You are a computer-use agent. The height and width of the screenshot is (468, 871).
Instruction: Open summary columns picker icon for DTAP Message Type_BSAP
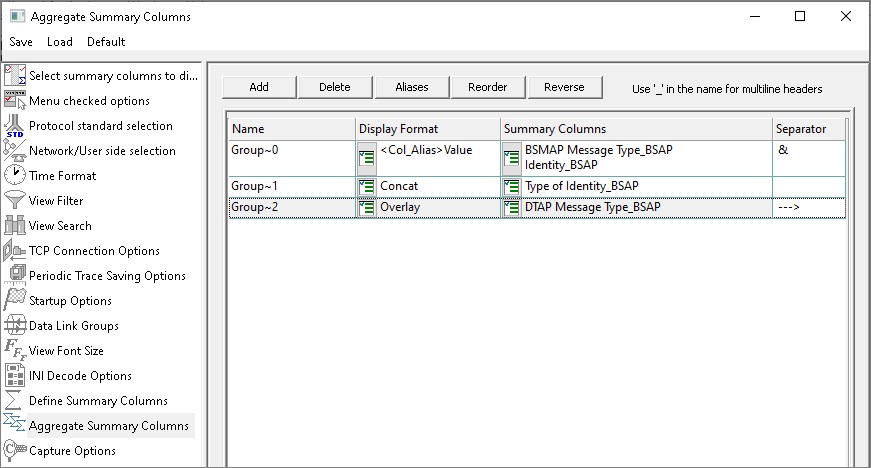point(512,208)
